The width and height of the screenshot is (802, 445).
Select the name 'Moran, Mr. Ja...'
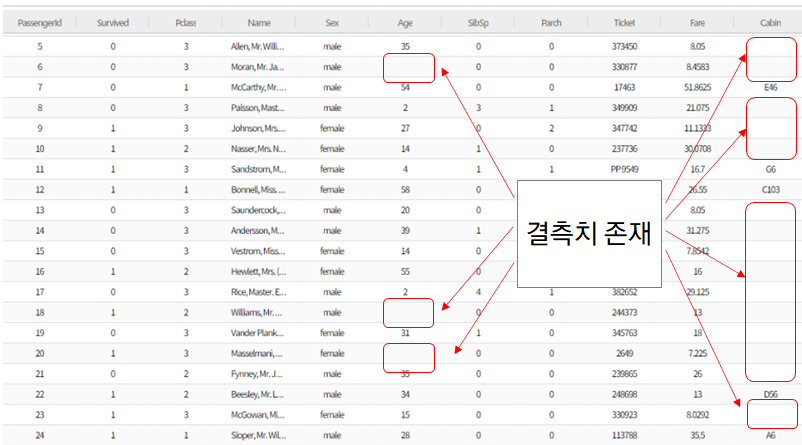[257, 67]
